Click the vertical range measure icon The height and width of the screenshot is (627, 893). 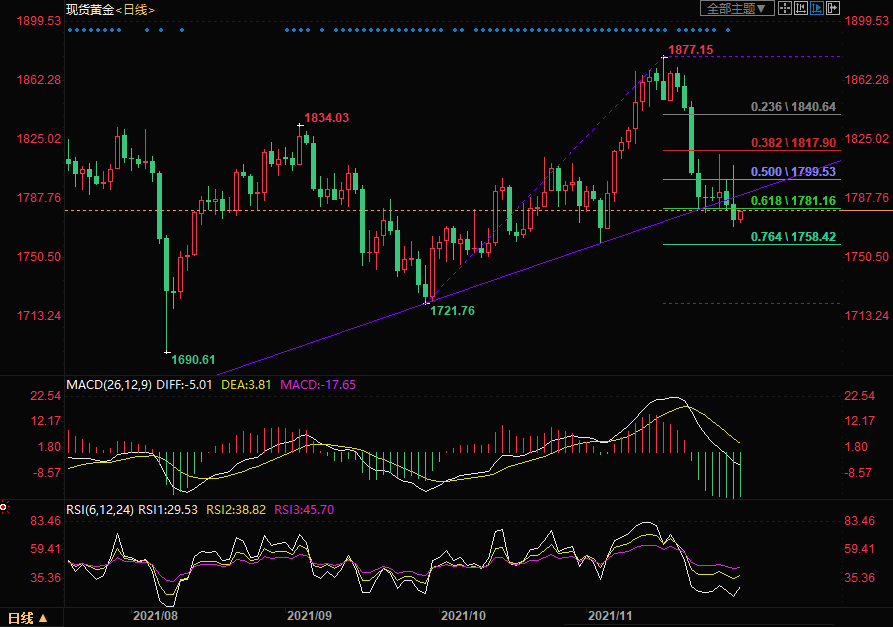pyautogui.click(x=801, y=9)
